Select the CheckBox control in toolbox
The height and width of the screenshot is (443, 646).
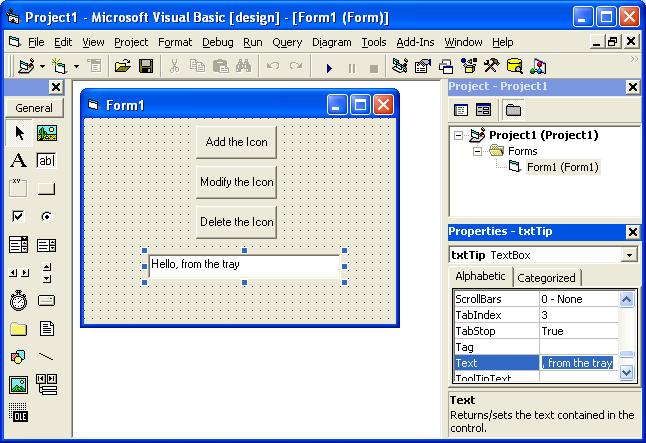click(x=18, y=216)
